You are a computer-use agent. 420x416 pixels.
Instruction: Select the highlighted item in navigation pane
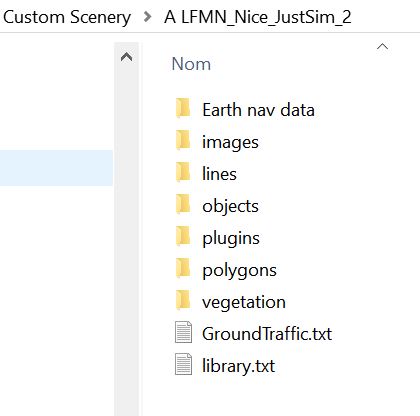click(x=56, y=168)
